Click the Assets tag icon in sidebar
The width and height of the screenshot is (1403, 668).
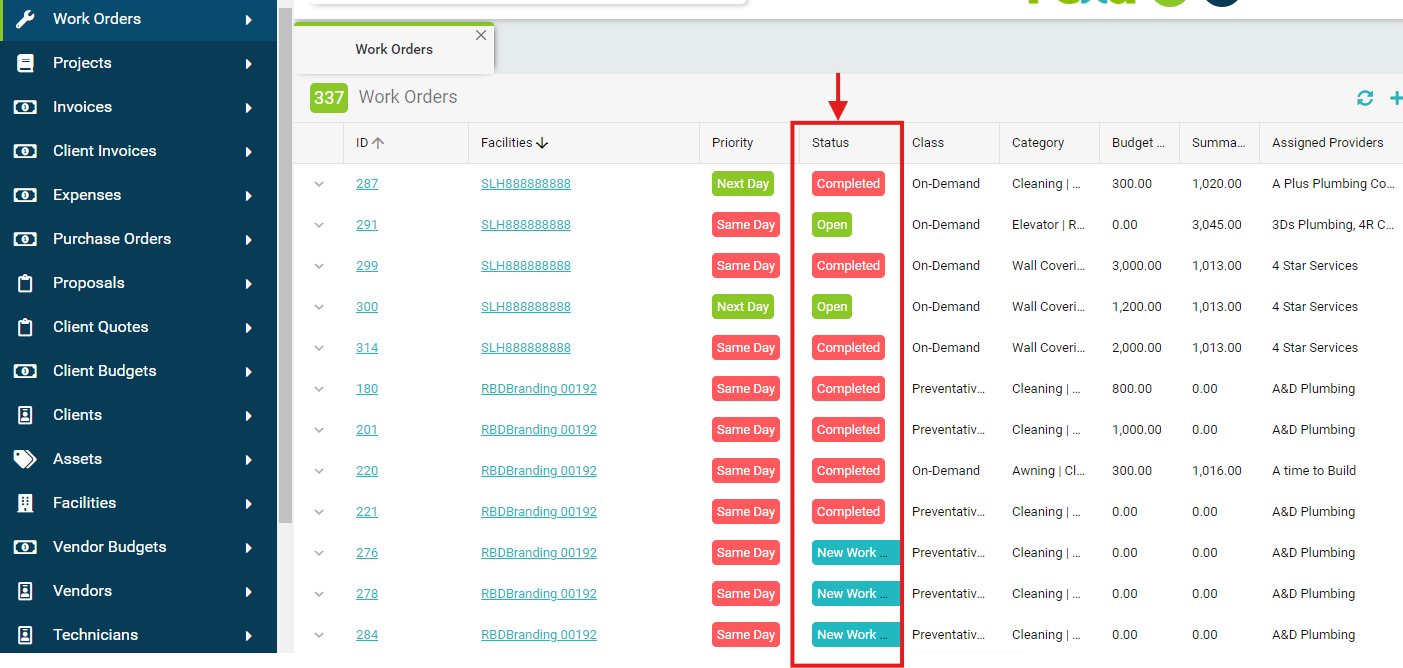25,459
